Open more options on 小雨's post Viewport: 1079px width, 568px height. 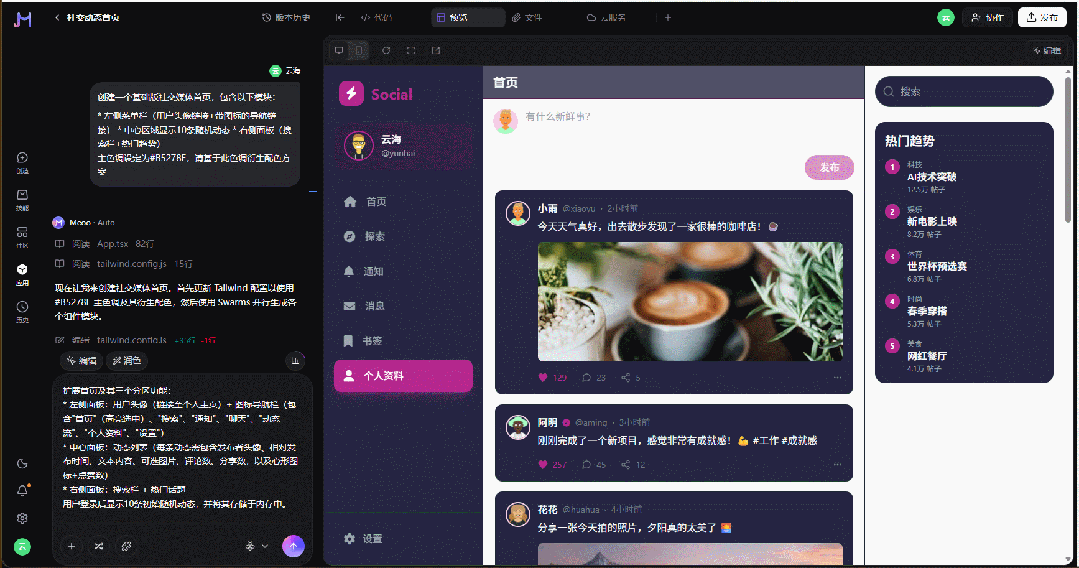click(x=837, y=377)
